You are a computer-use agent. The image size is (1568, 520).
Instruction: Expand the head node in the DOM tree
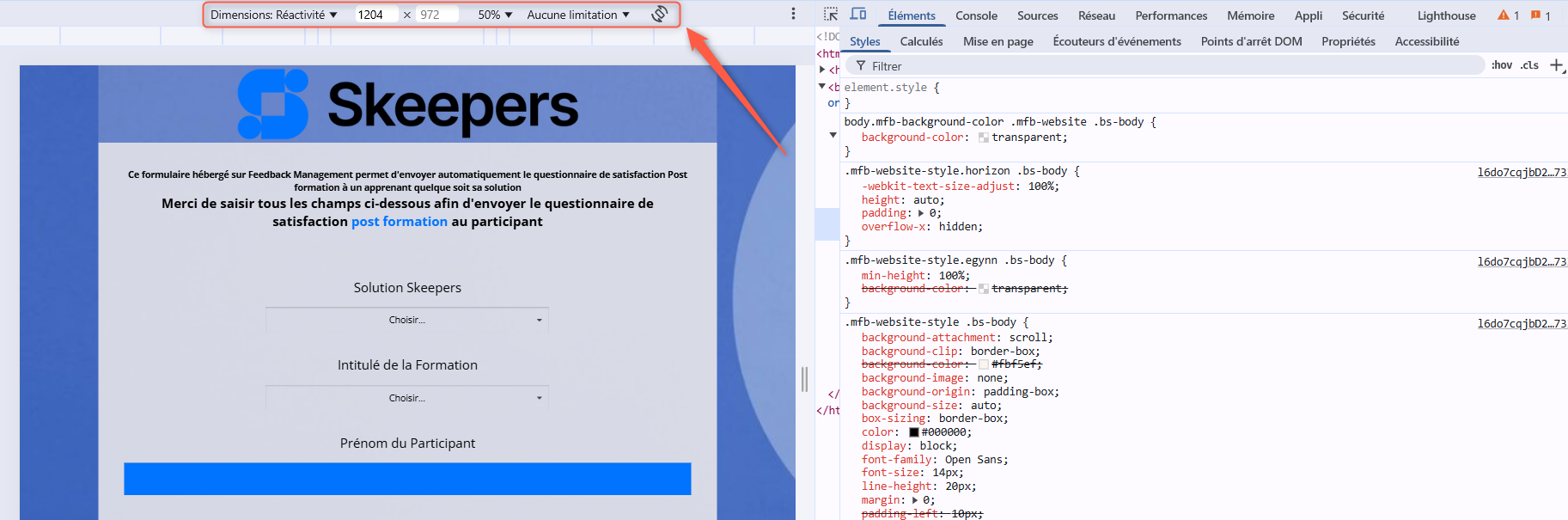[822, 70]
